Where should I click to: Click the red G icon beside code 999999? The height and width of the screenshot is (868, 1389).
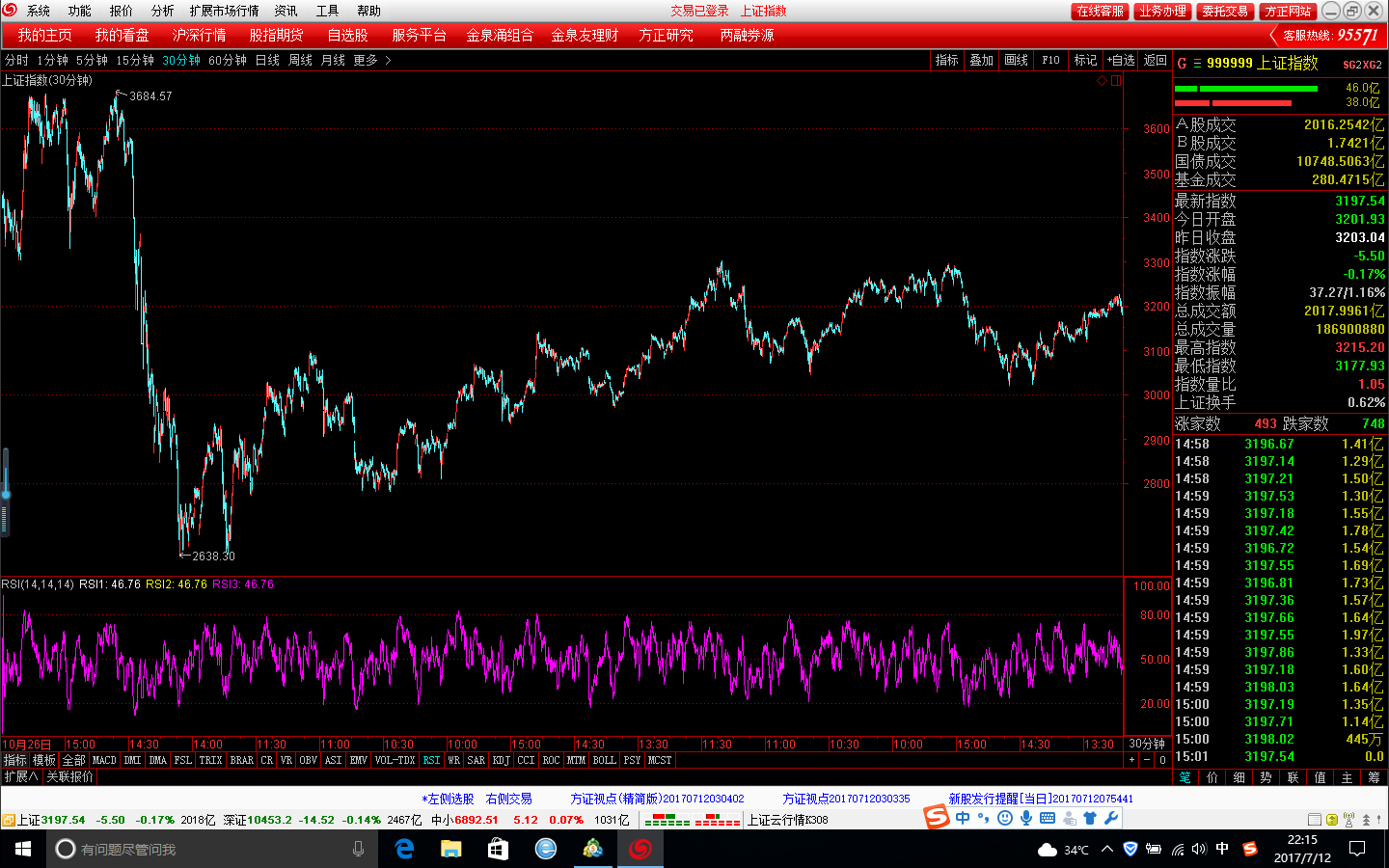(x=1182, y=64)
